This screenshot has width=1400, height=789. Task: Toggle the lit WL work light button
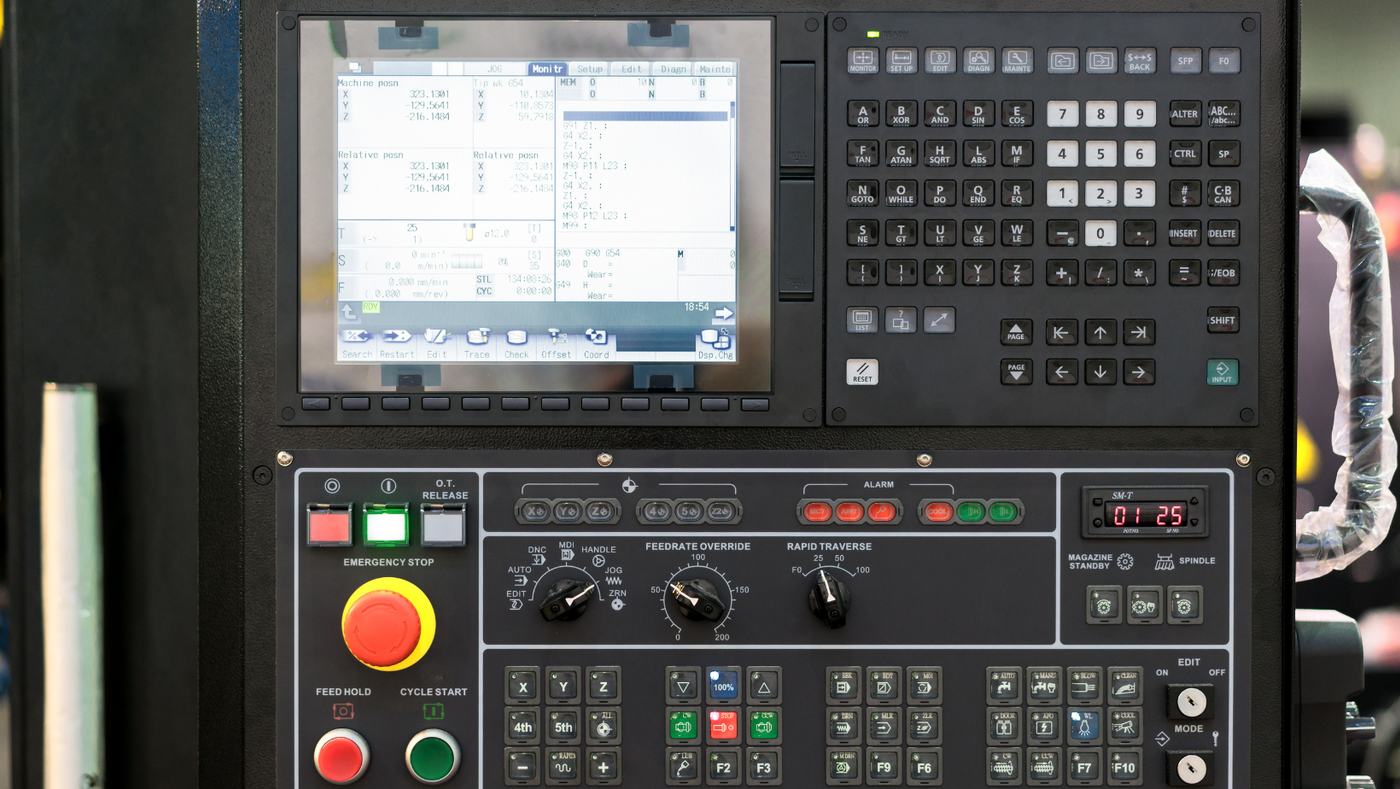pyautogui.click(x=1084, y=725)
